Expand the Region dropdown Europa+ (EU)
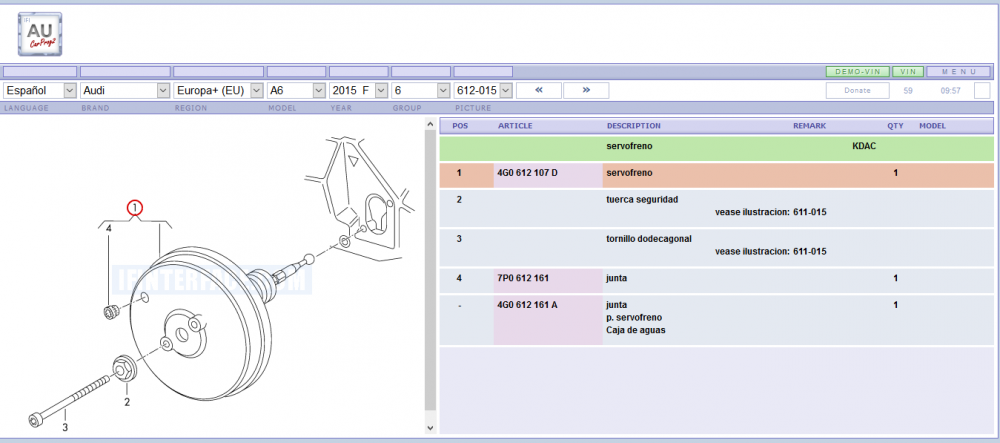Image resolution: width=1000 pixels, height=443 pixels. click(x=217, y=90)
